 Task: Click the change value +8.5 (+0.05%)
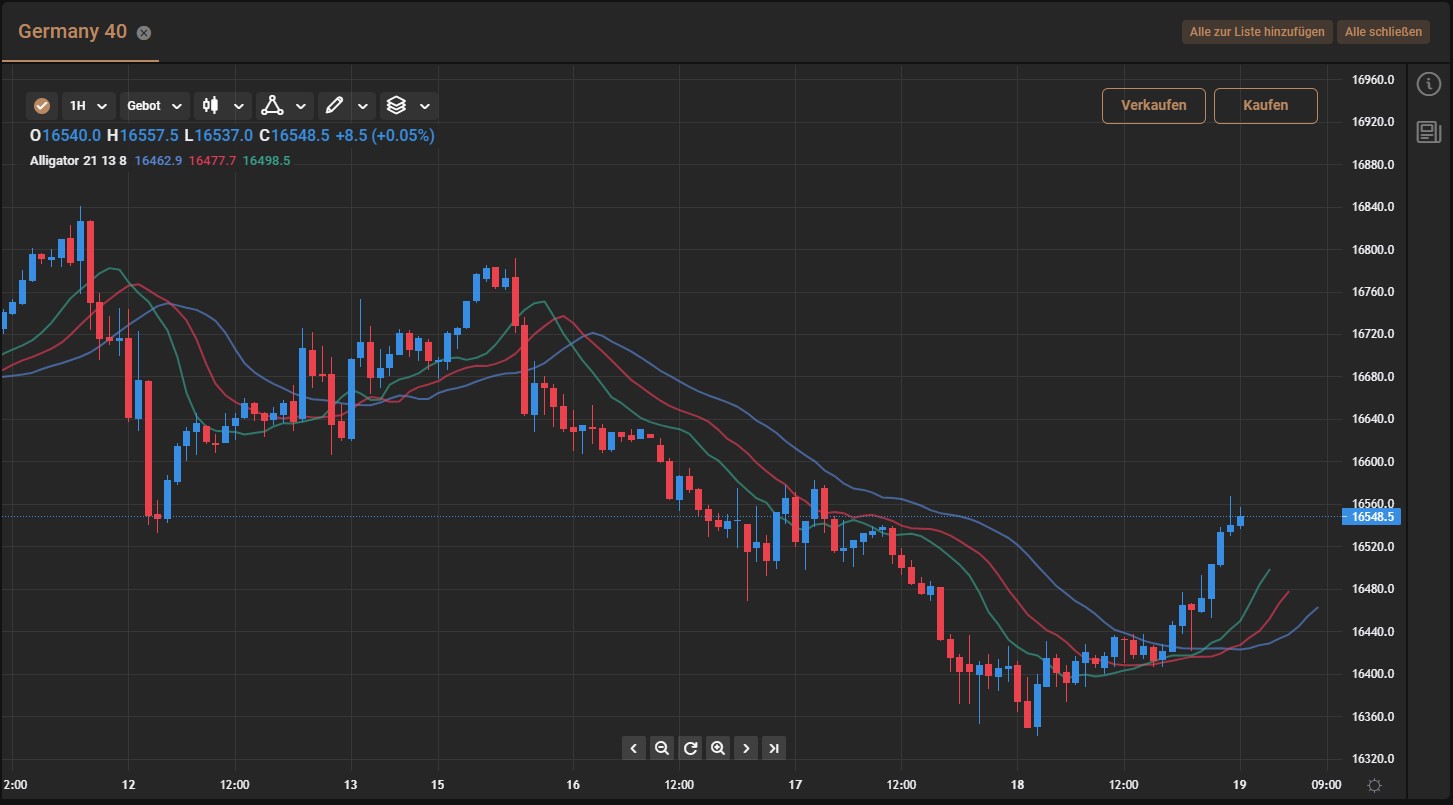point(384,135)
